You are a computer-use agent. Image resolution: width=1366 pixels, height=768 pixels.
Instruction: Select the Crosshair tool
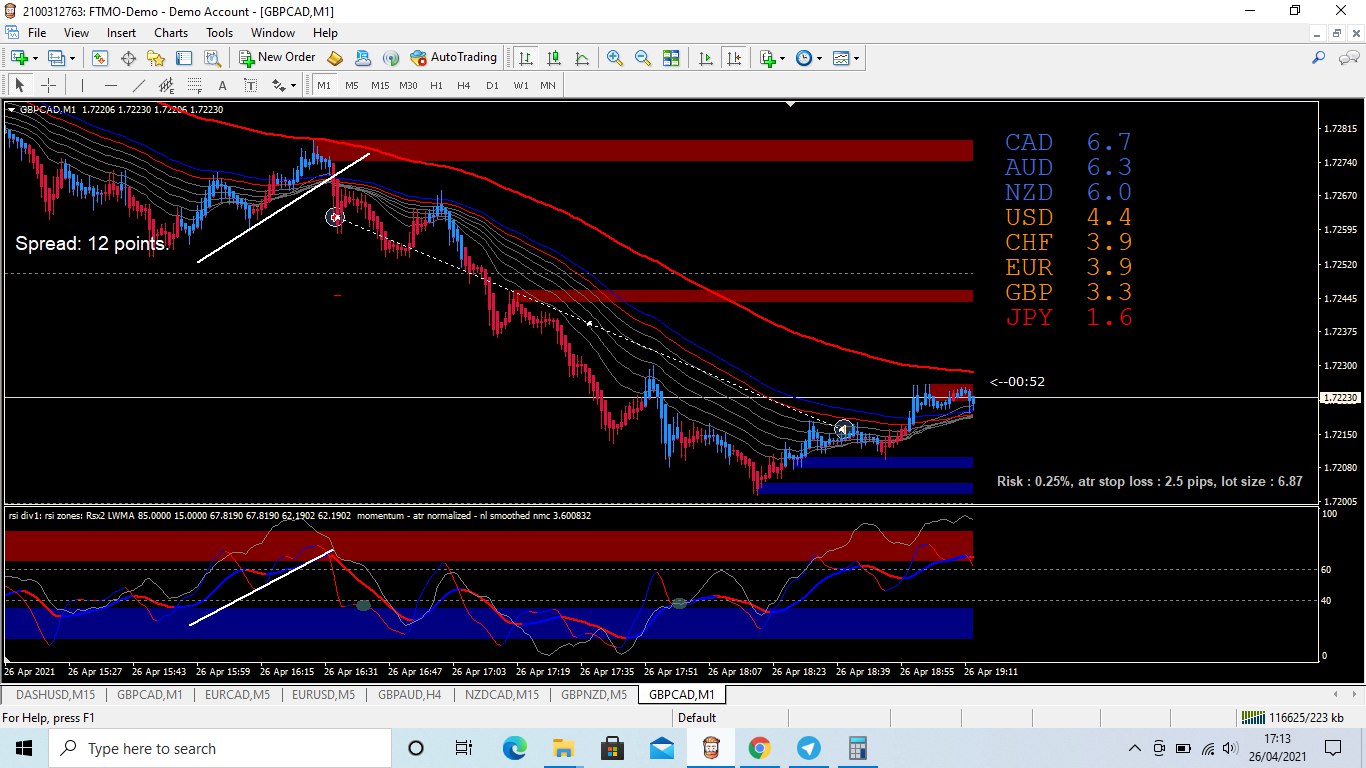(x=47, y=86)
